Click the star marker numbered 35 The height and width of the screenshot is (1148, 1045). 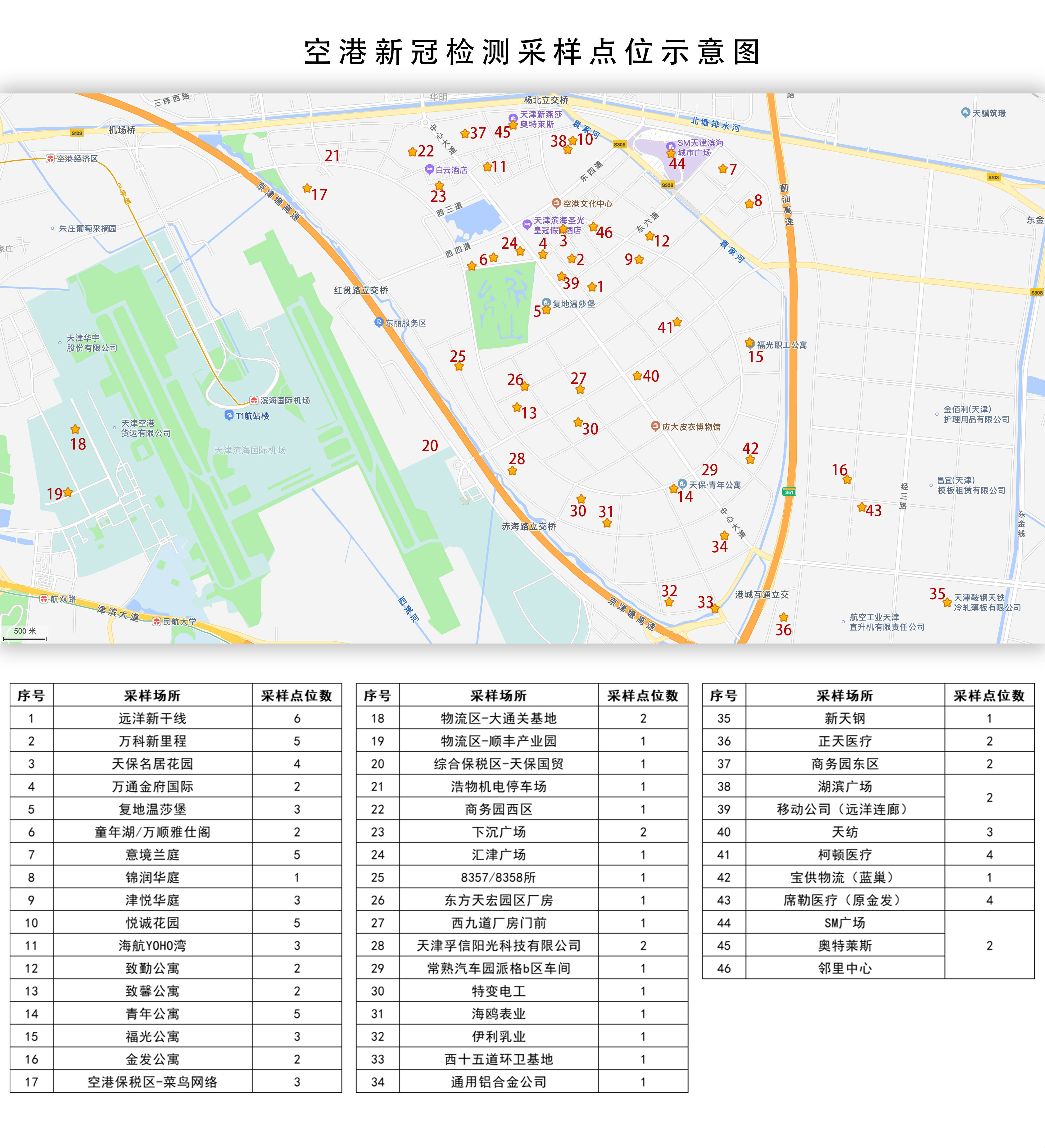948,602
